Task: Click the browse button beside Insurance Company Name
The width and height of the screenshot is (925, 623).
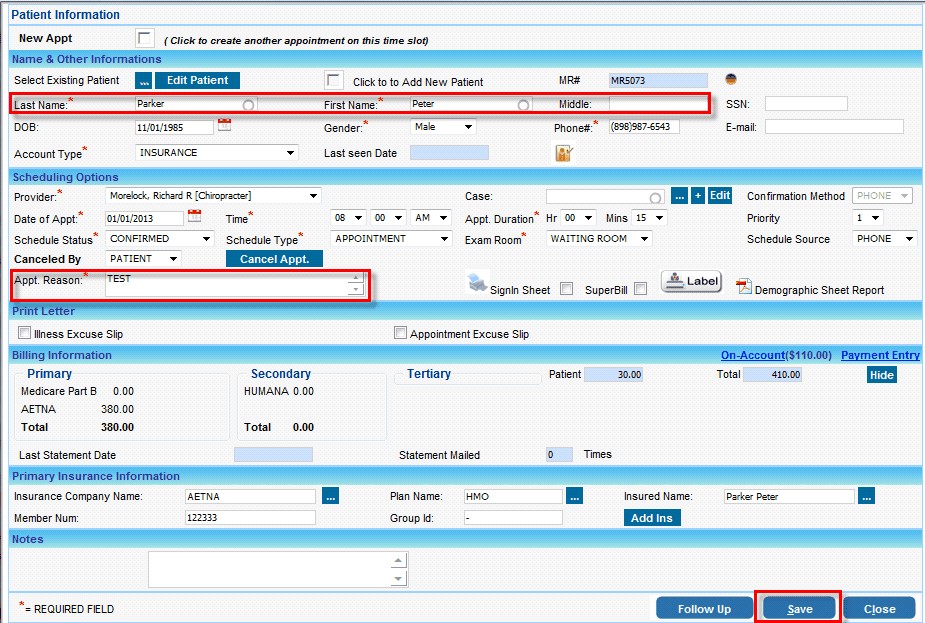Action: pos(331,496)
